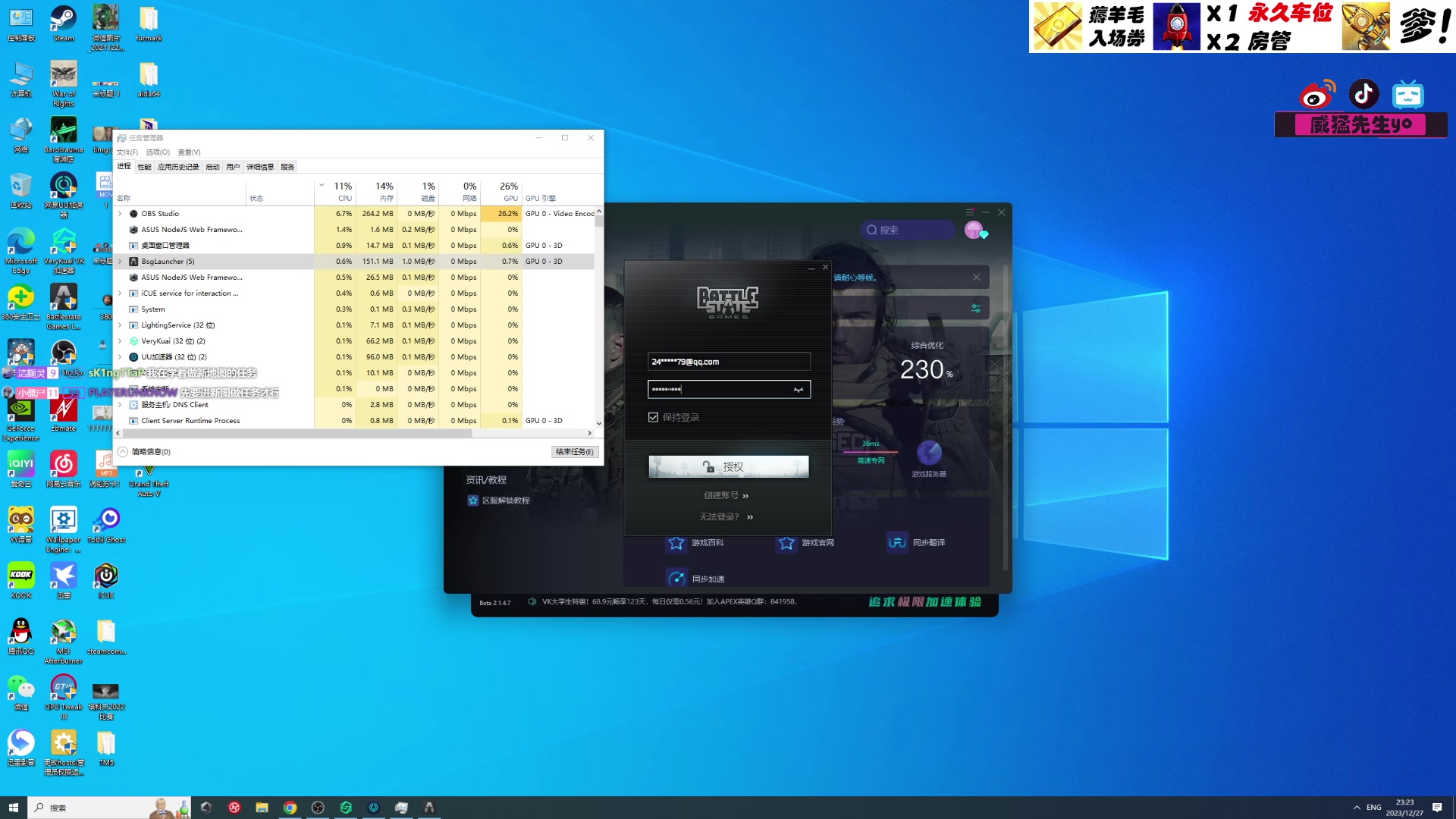Open File Explorer from the taskbar
This screenshot has height=819, width=1456.
click(x=262, y=808)
